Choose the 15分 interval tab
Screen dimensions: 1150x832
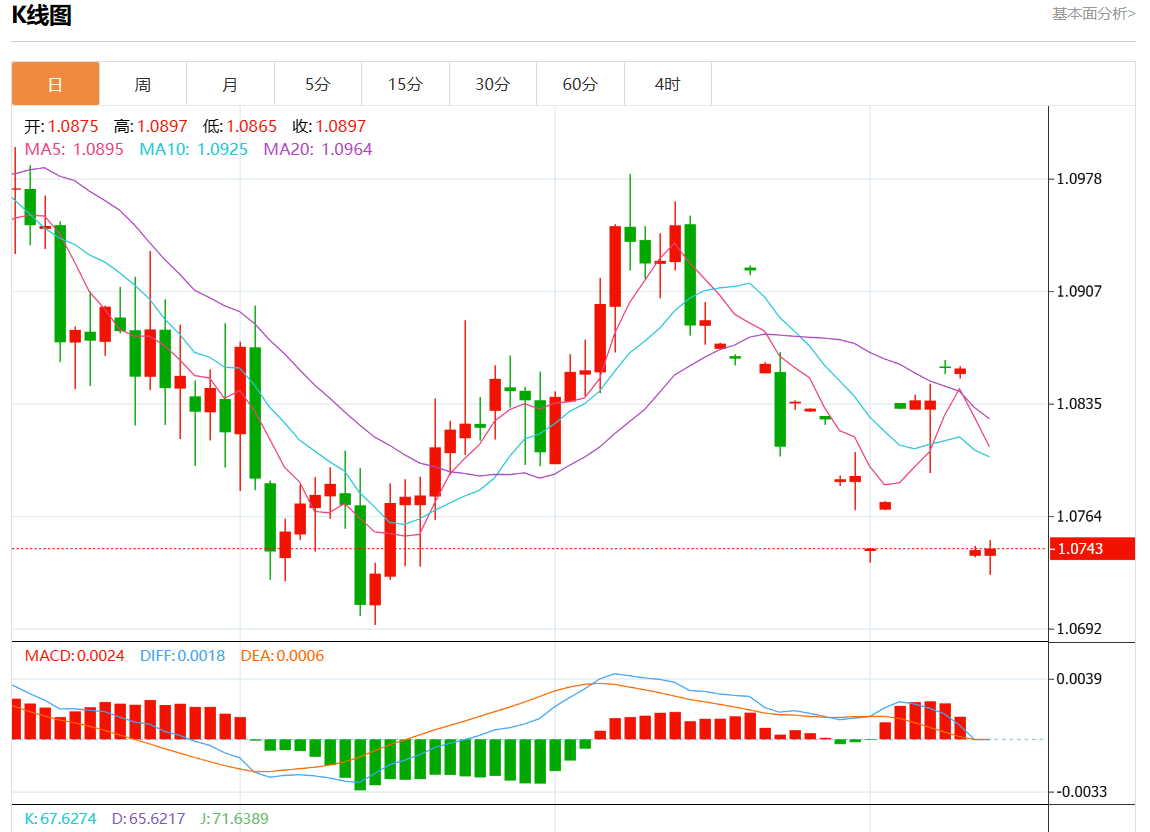tap(405, 84)
